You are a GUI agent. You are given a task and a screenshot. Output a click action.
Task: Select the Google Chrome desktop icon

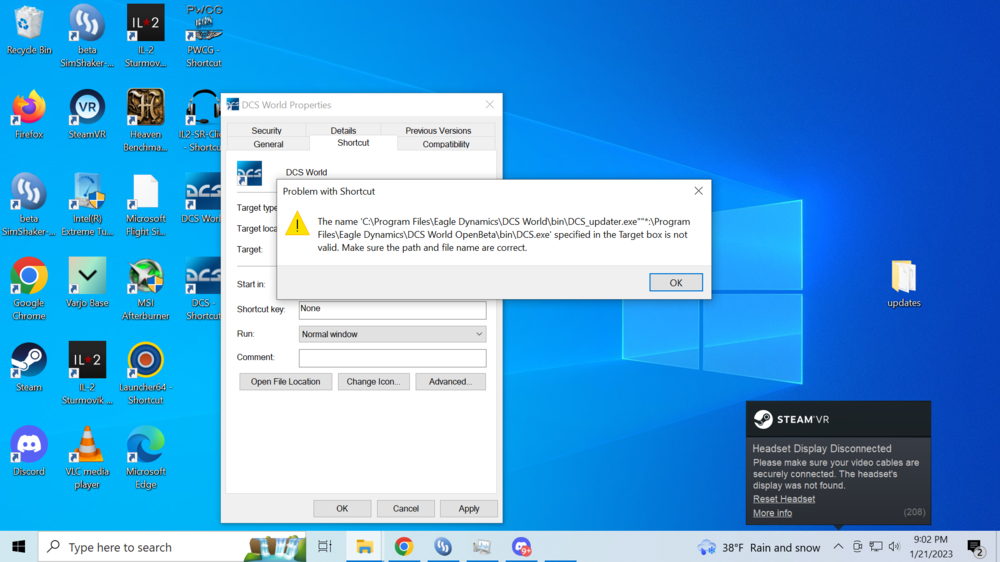coord(29,289)
